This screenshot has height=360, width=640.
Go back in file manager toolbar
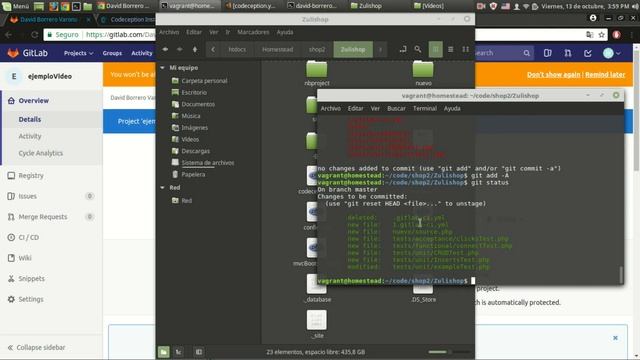[165, 49]
